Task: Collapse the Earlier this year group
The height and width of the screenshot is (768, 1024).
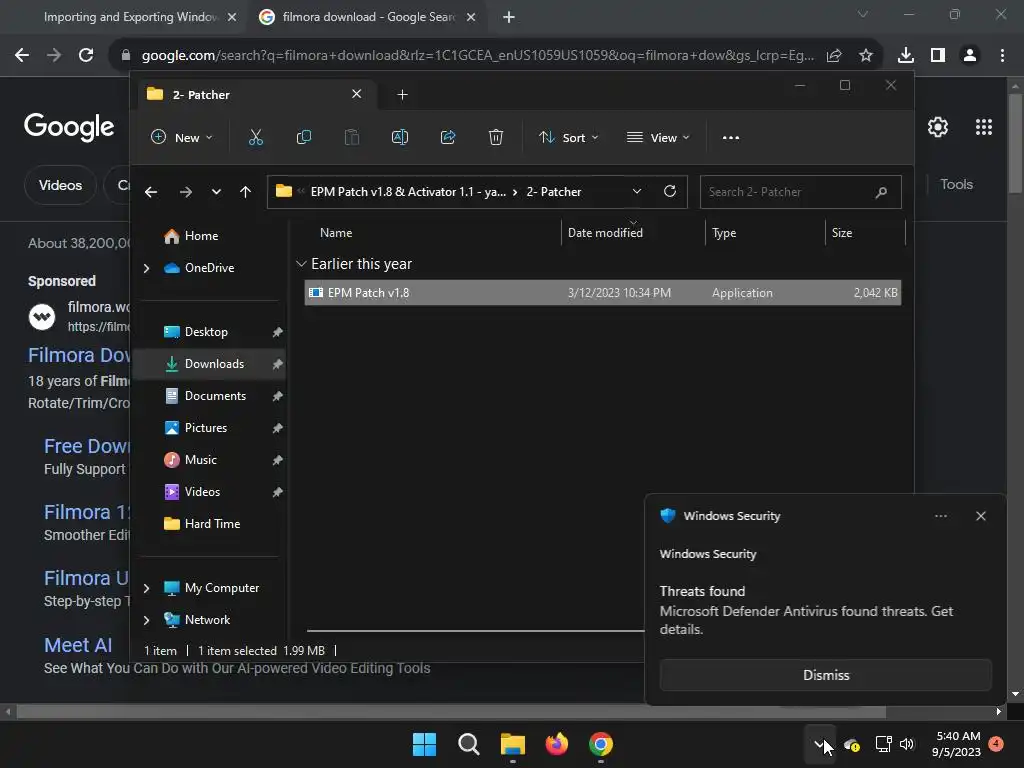Action: [x=301, y=264]
